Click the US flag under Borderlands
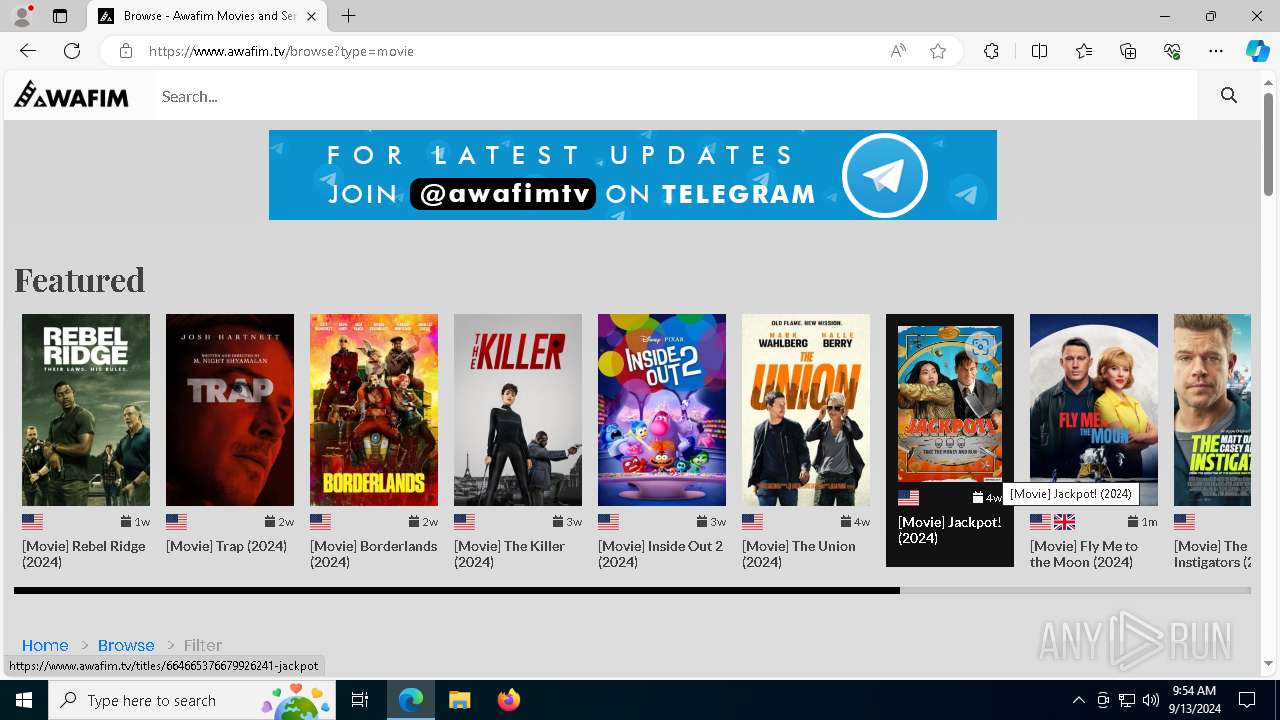Screen dimensions: 1280x720 (321, 521)
